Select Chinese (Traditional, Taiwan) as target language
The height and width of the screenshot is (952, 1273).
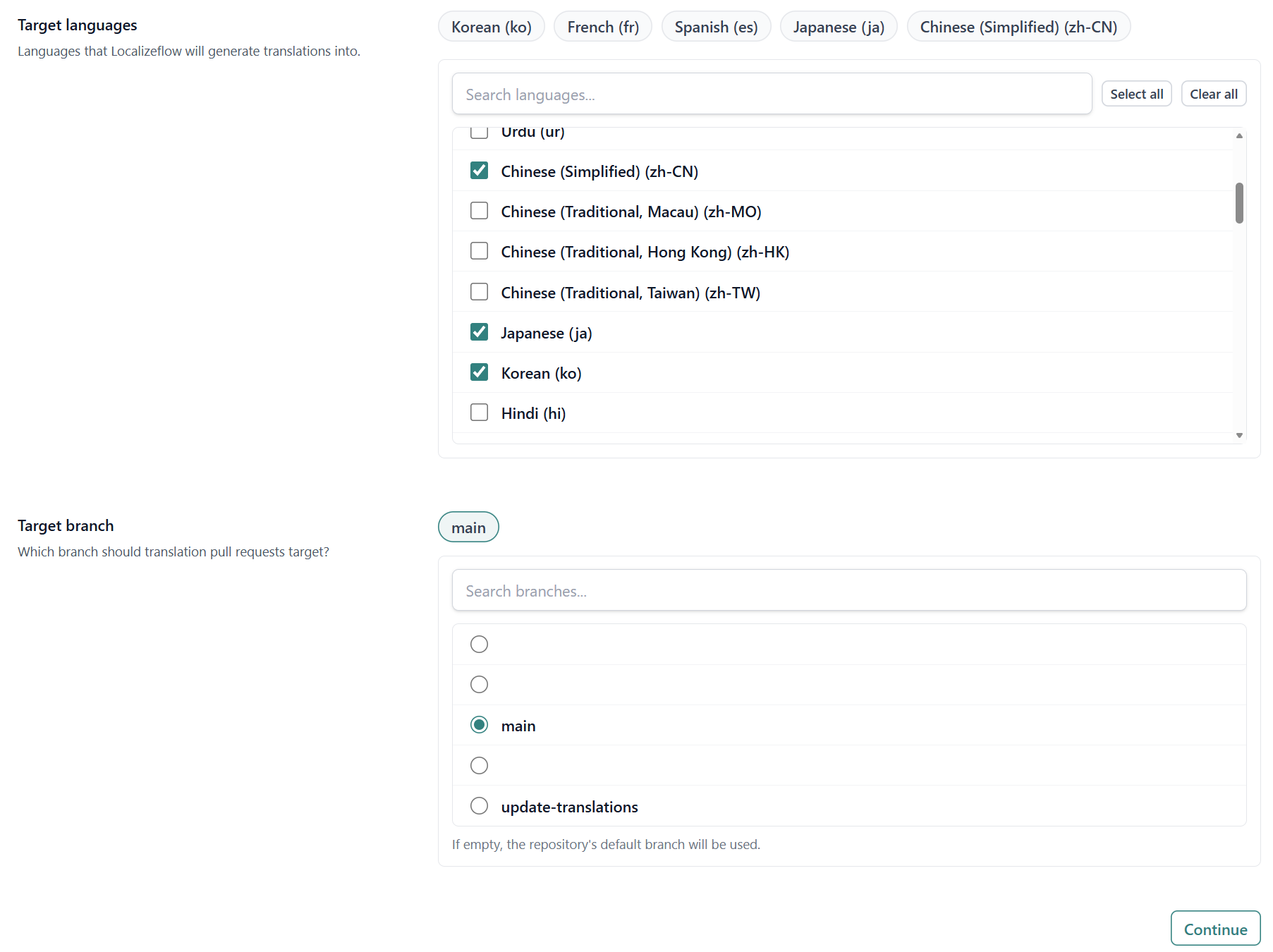[479, 291]
